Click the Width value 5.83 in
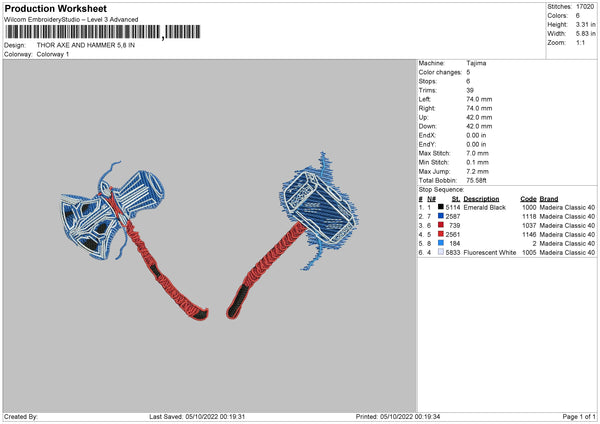This screenshot has width=600, height=424. 585,34
